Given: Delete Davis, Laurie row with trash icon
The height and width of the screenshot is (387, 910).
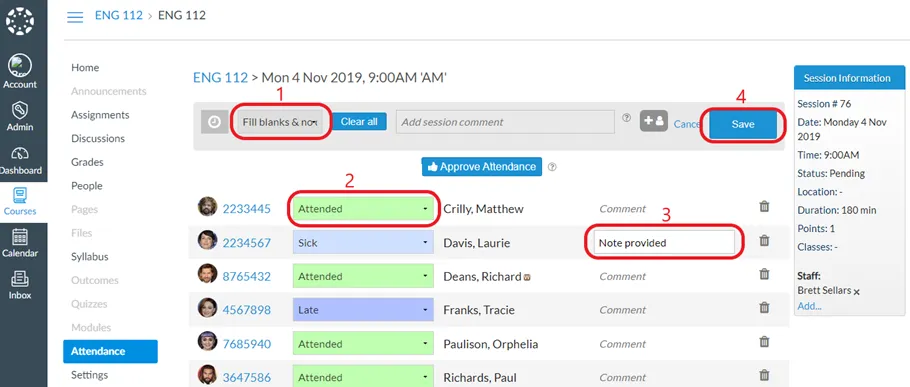Looking at the screenshot, I should coord(764,240).
